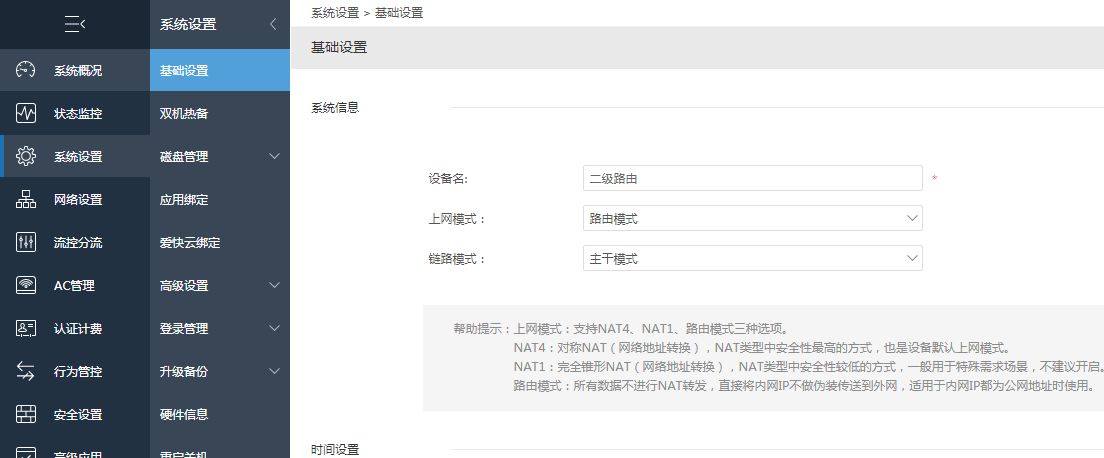Expand the 磁盘管理 submenu
The image size is (1104, 458).
pos(274,156)
